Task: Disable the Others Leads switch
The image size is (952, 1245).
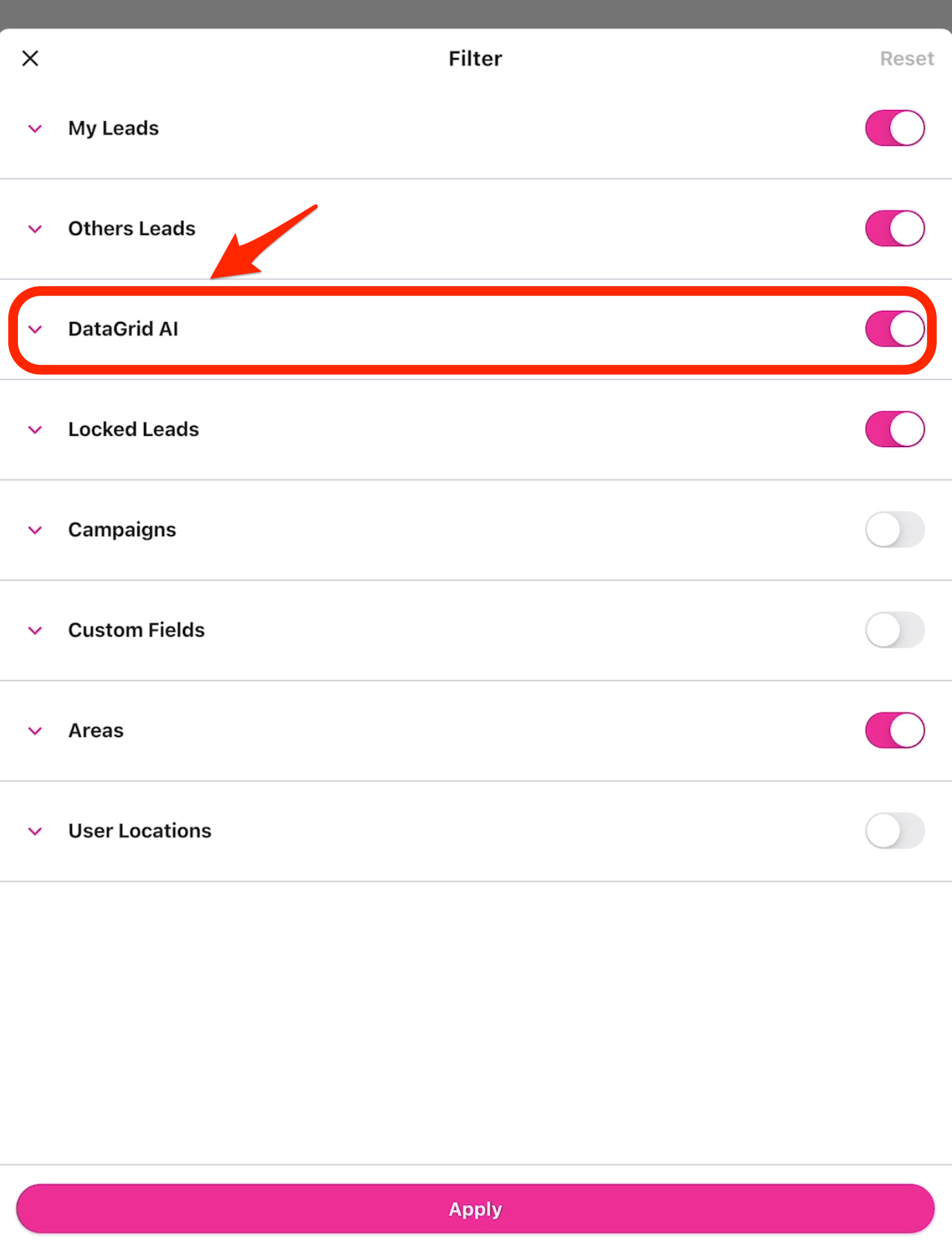Action: tap(895, 229)
